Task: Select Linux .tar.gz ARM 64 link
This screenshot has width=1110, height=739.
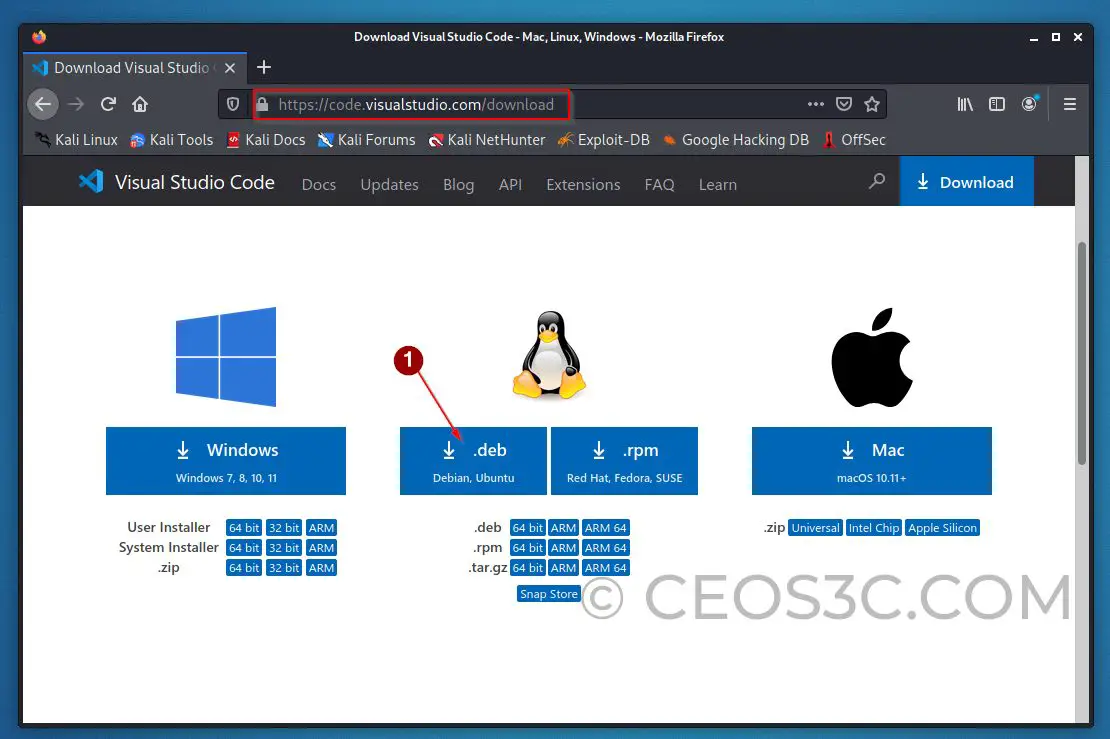Action: click(605, 568)
